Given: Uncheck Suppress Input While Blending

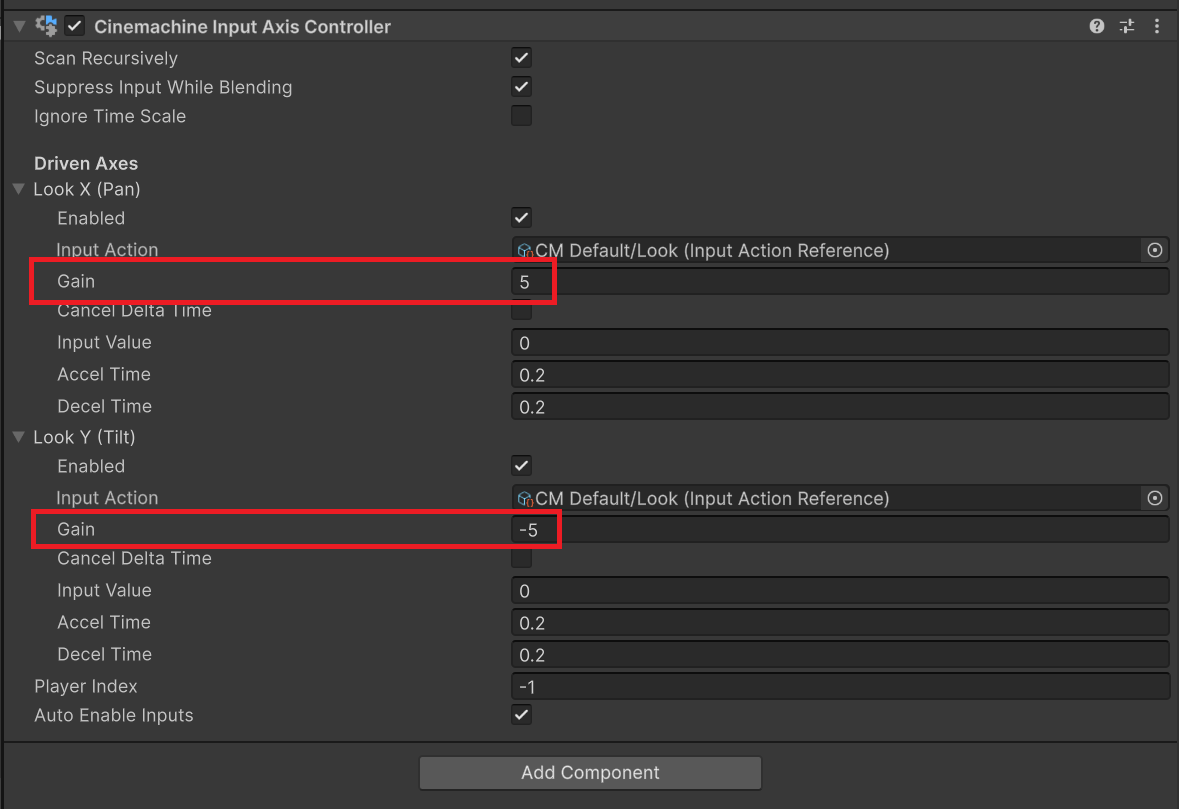Looking at the screenshot, I should pyautogui.click(x=521, y=87).
